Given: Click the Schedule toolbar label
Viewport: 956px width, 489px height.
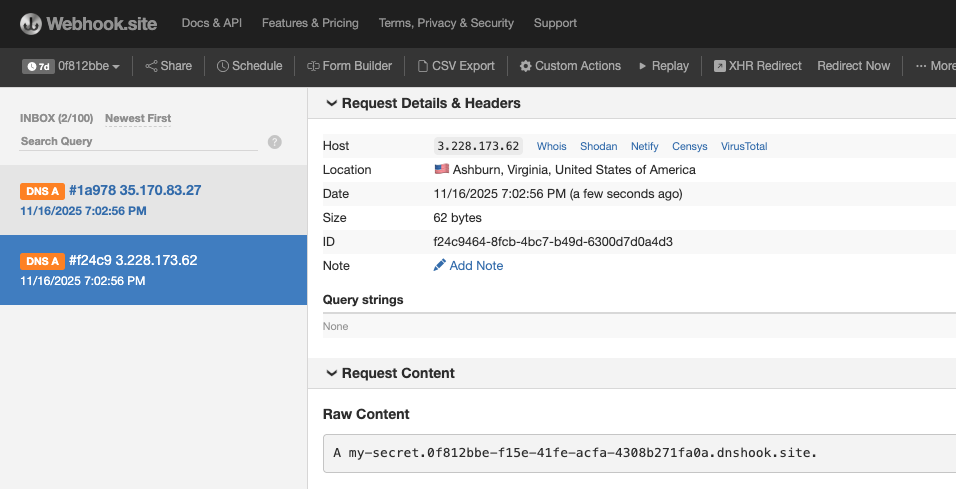Looking at the screenshot, I should (257, 66).
